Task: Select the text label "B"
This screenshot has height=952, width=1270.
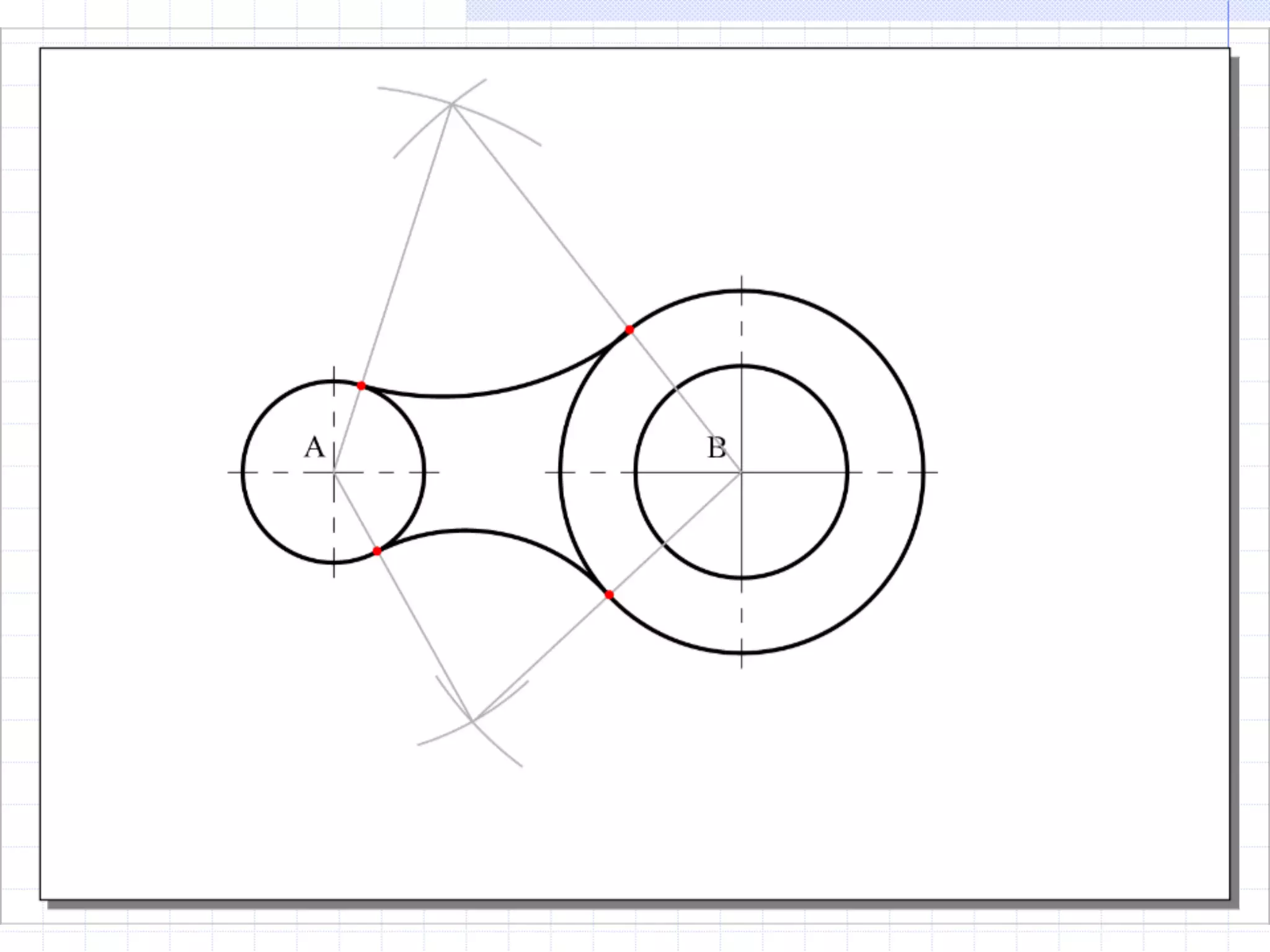Action: (x=716, y=447)
